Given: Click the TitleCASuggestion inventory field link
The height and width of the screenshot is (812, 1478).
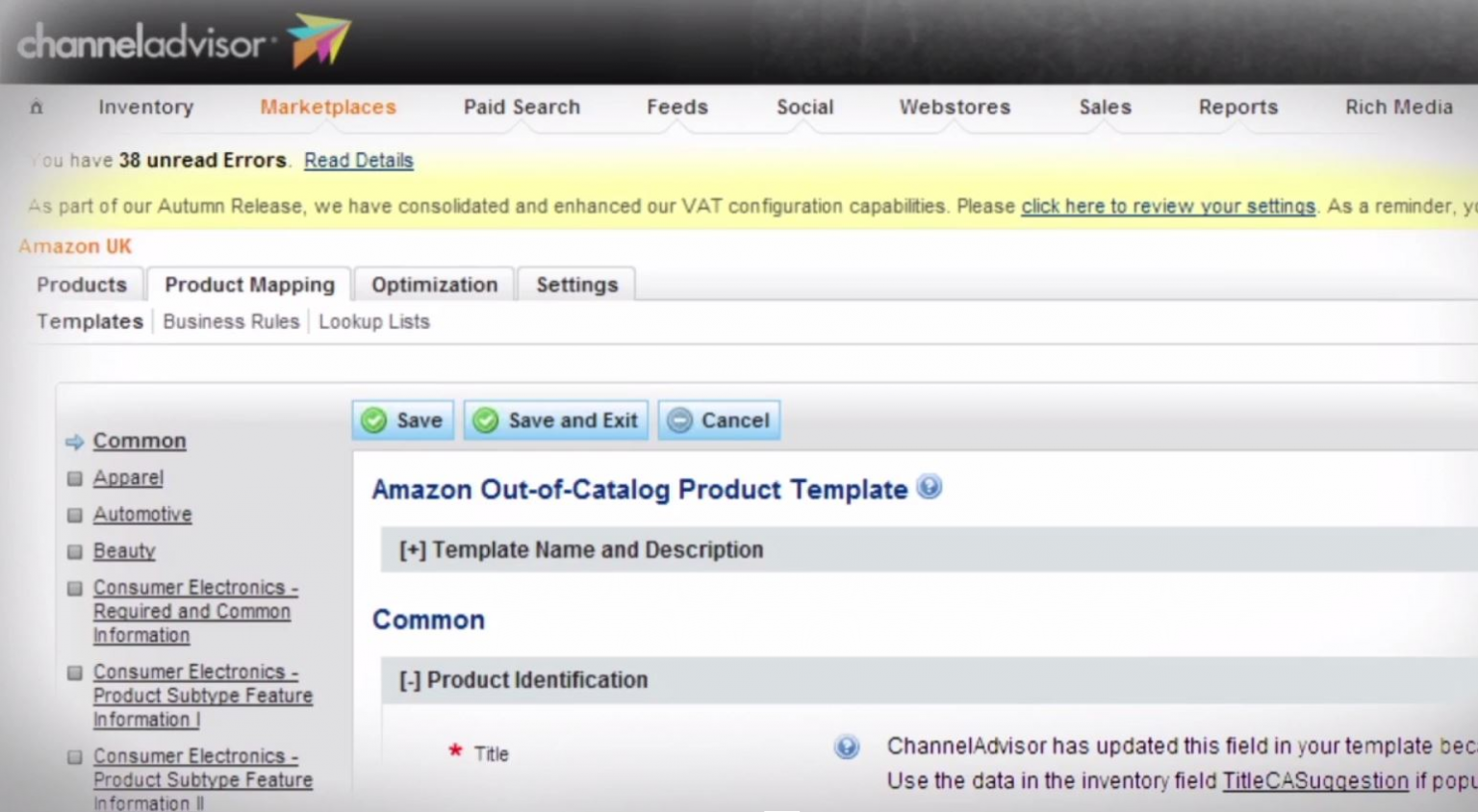Looking at the screenshot, I should point(1314,780).
